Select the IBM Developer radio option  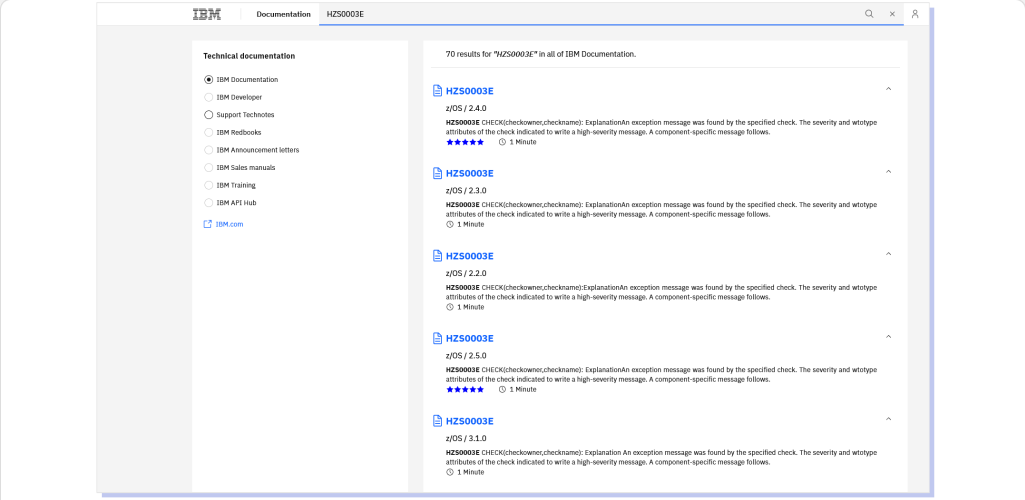tap(209, 97)
